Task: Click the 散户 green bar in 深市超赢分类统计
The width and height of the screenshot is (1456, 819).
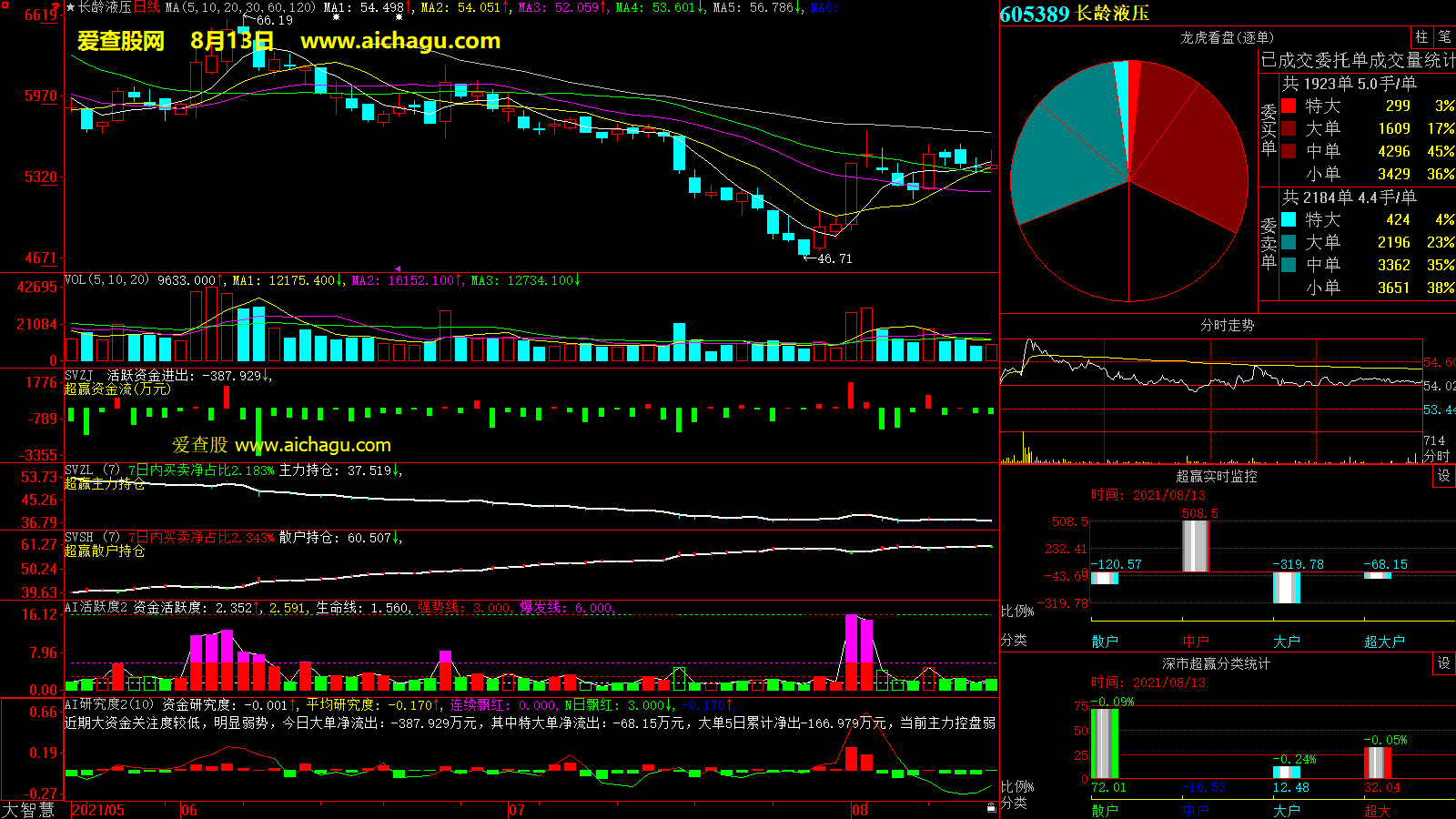Action: click(x=1105, y=743)
